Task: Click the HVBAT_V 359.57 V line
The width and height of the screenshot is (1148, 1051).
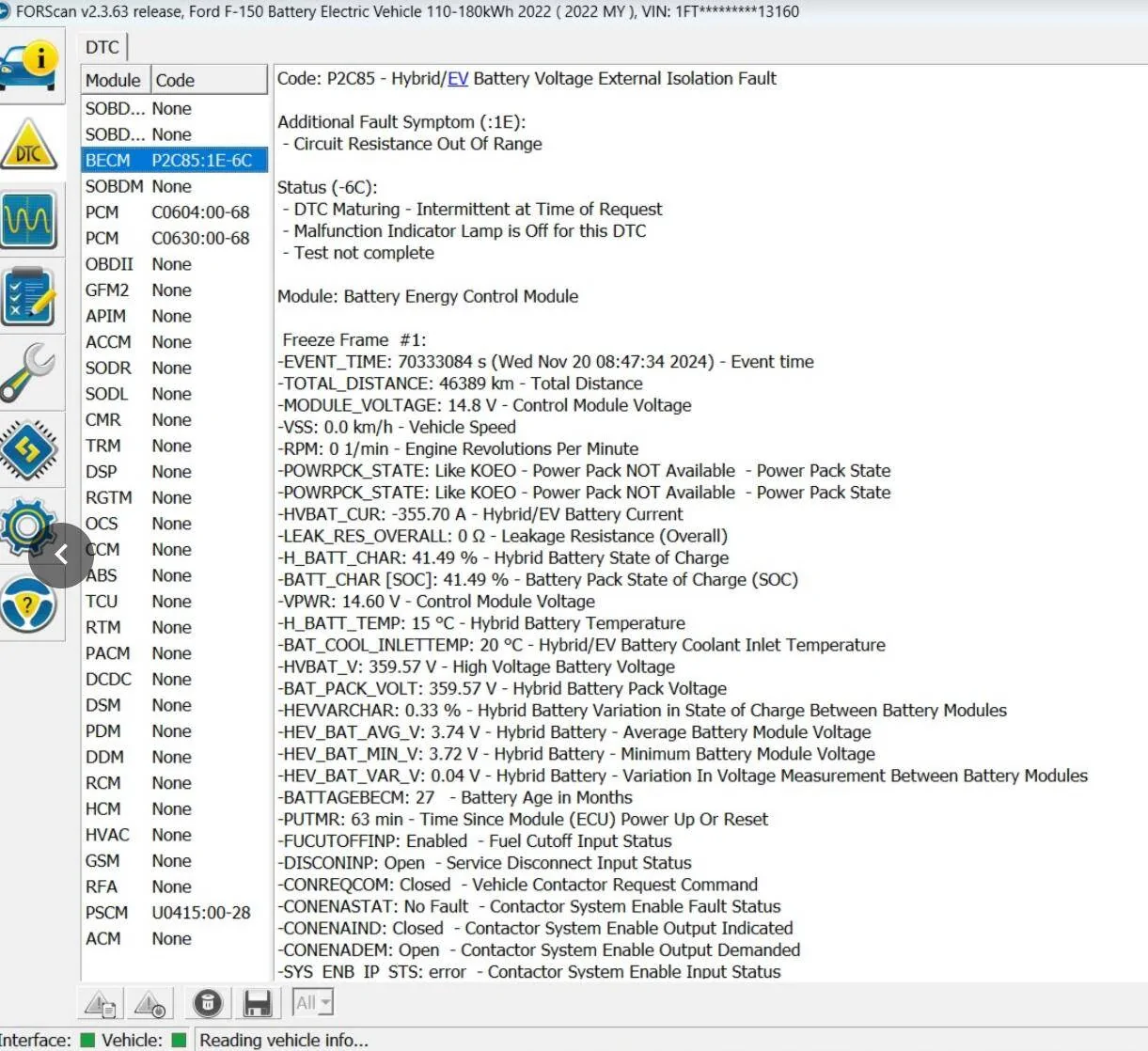Action: (476, 667)
